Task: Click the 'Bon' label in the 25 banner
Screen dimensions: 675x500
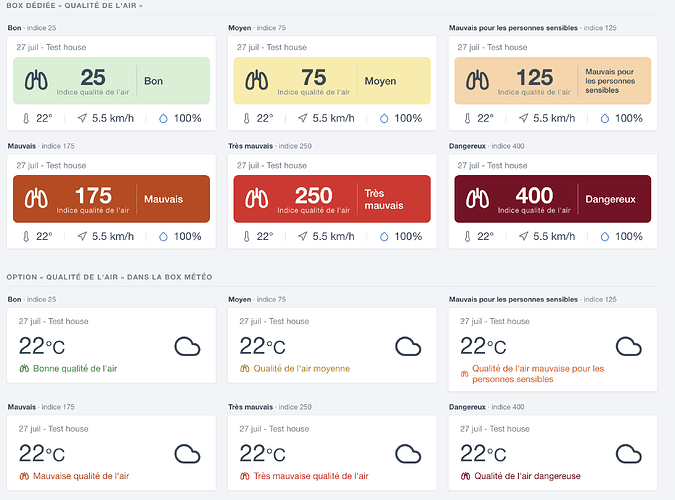Action: coord(154,81)
